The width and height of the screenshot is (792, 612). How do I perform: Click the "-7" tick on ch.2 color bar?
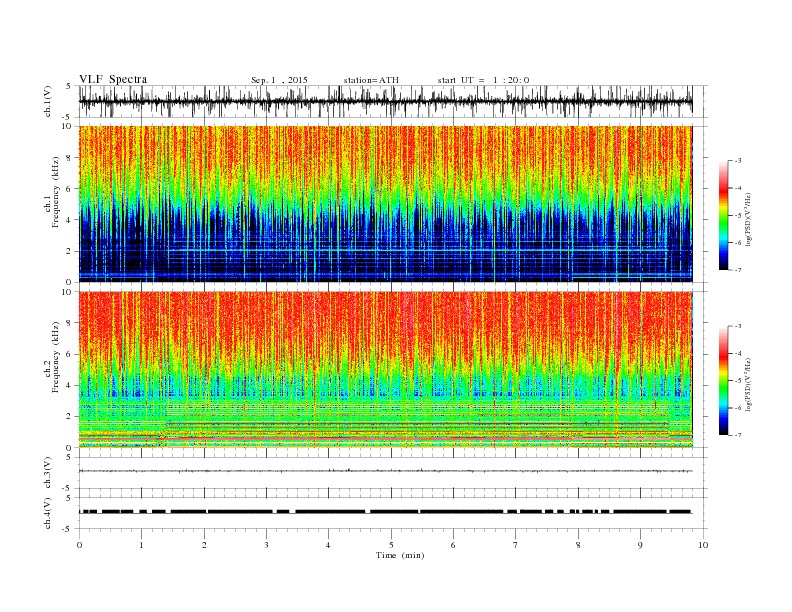tap(738, 435)
